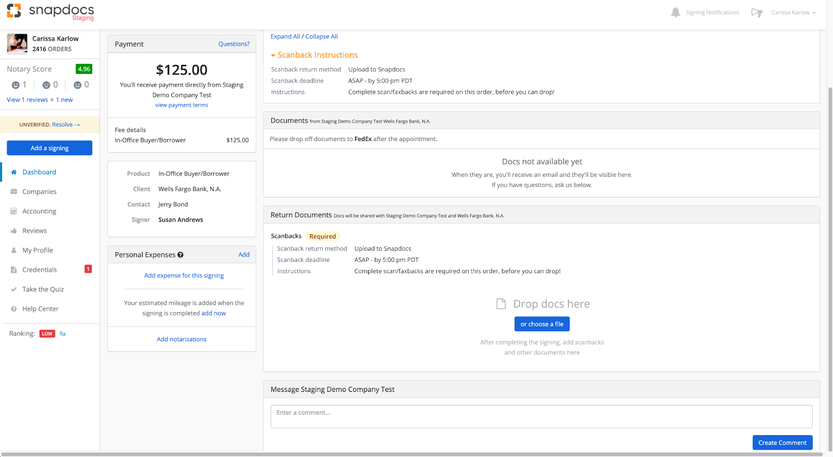Click the Docs not available yet heading
Image resolution: width=833 pixels, height=457 pixels.
[x=542, y=162]
